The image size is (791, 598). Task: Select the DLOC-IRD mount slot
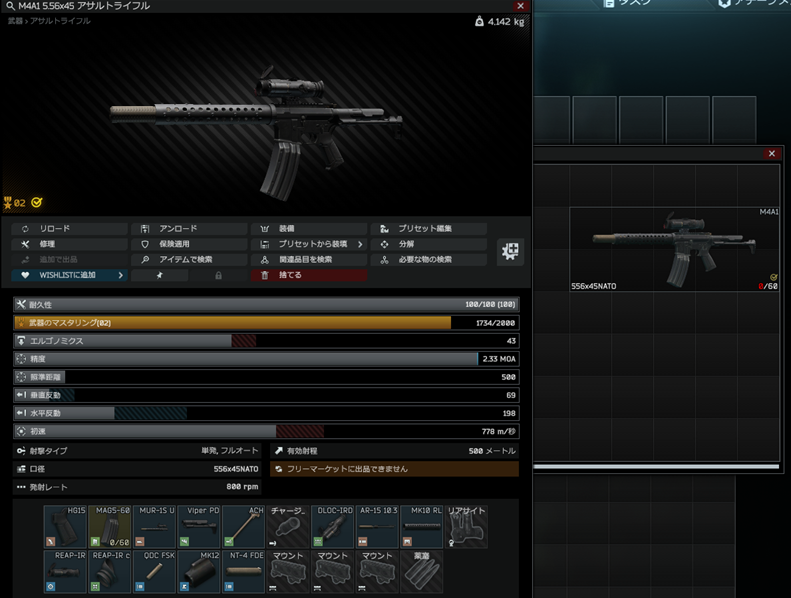tap(333, 526)
